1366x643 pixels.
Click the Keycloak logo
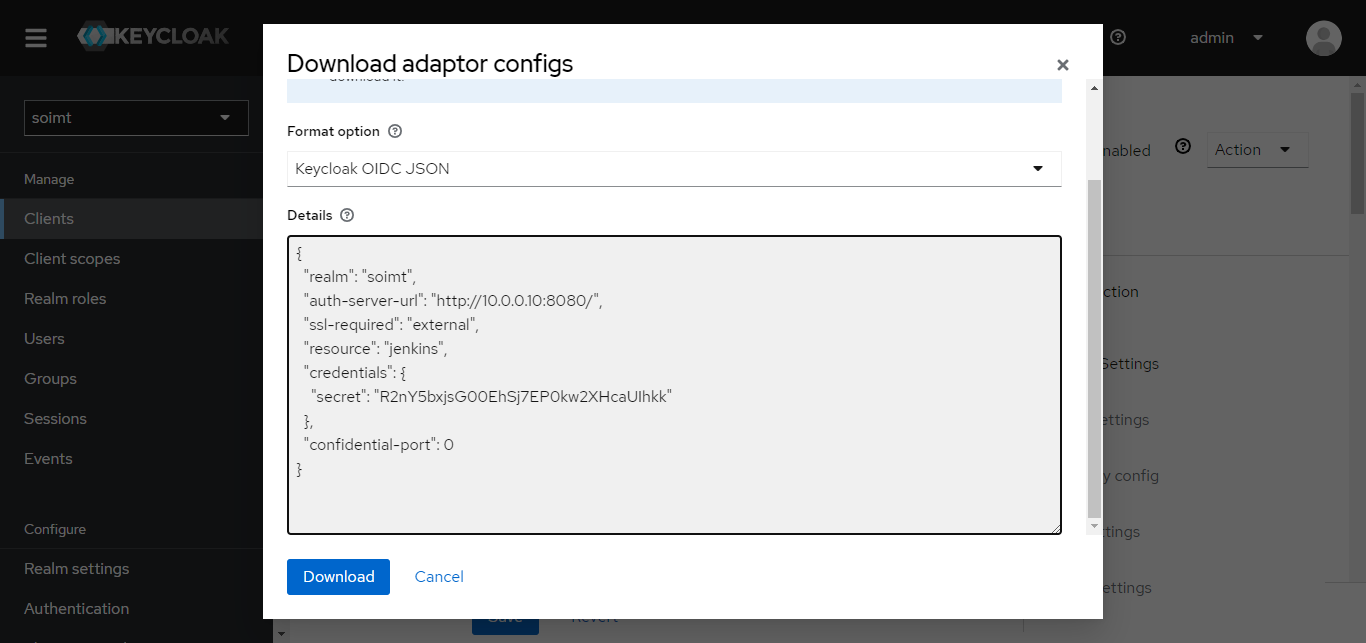[x=153, y=37]
